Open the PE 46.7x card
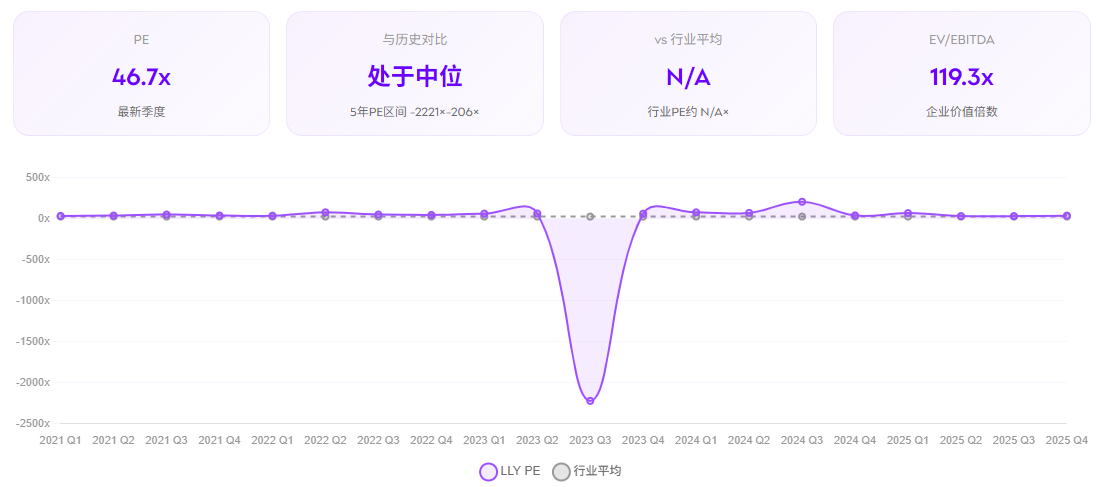Image resolution: width=1096 pixels, height=487 pixels. [141, 73]
